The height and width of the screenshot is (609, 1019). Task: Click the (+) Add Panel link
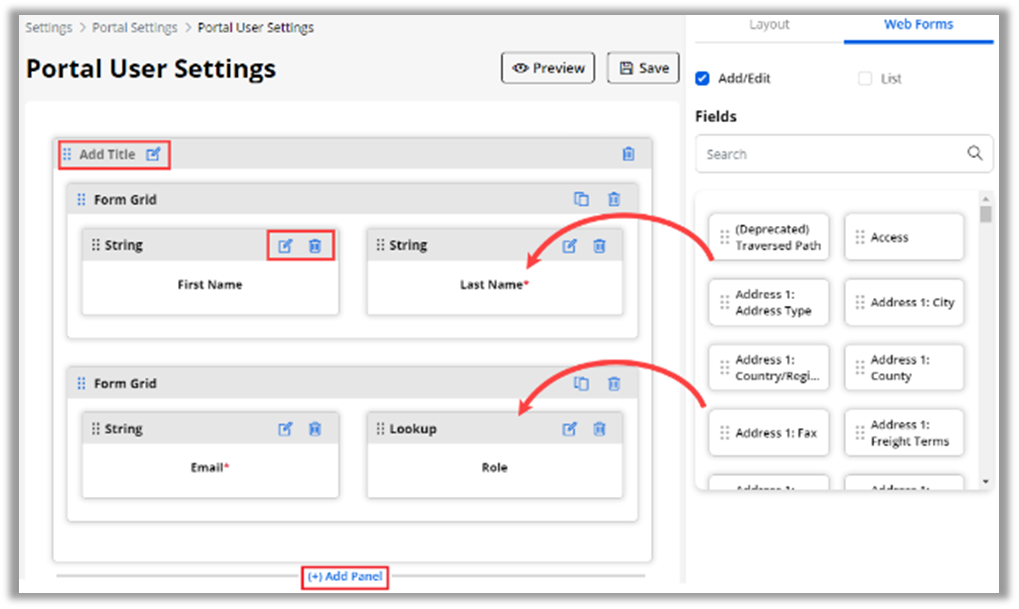[344, 577]
